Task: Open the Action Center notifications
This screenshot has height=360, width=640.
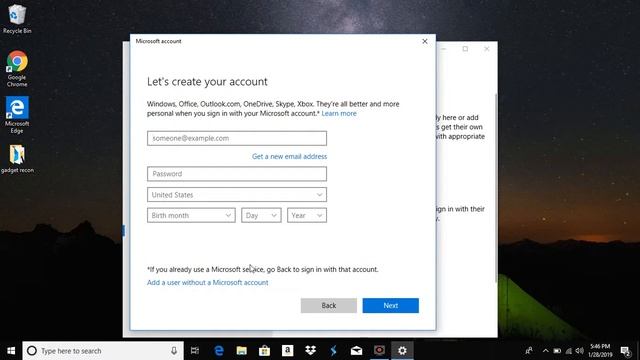Action: (x=625, y=351)
